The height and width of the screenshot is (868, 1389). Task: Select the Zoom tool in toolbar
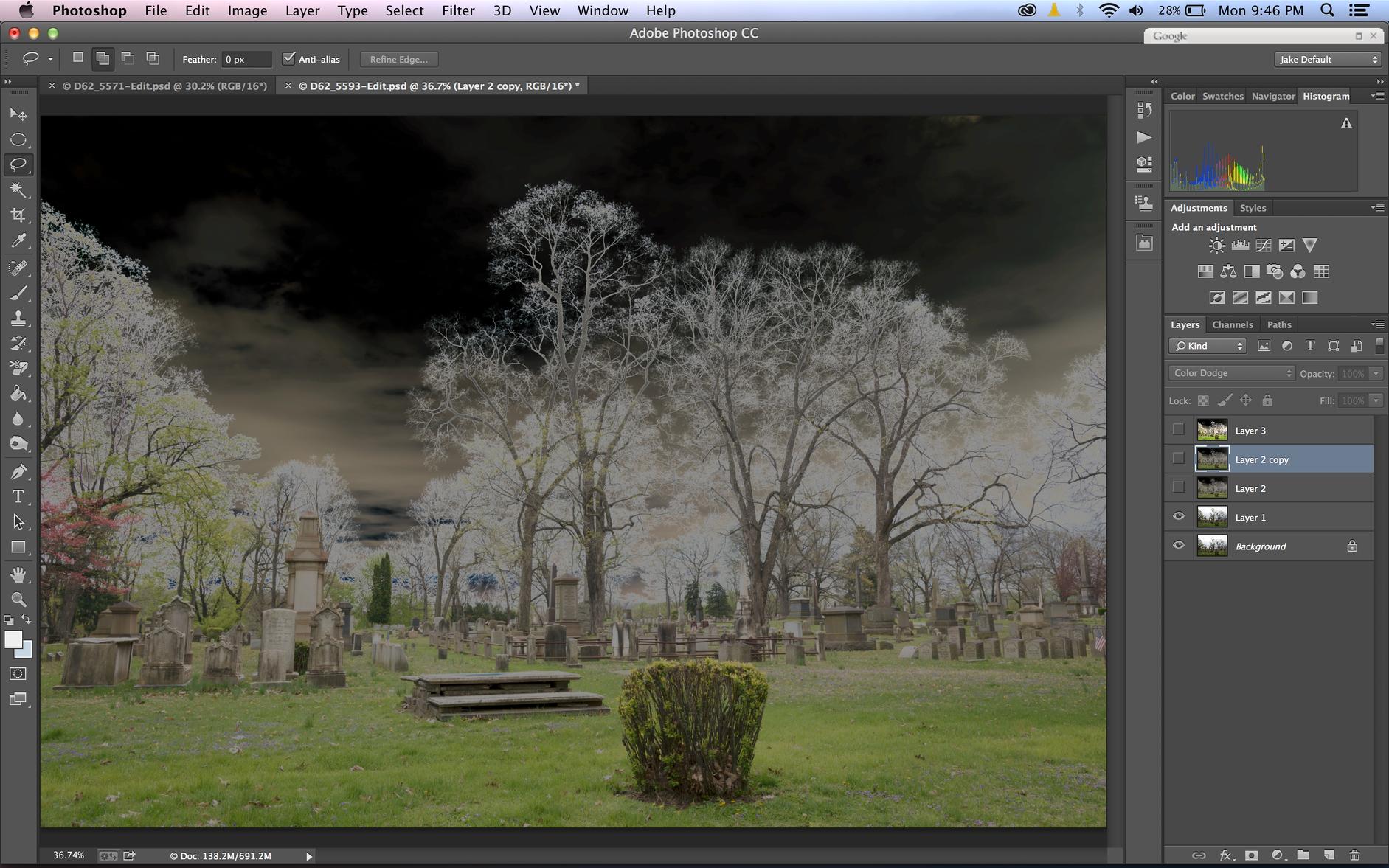18,600
